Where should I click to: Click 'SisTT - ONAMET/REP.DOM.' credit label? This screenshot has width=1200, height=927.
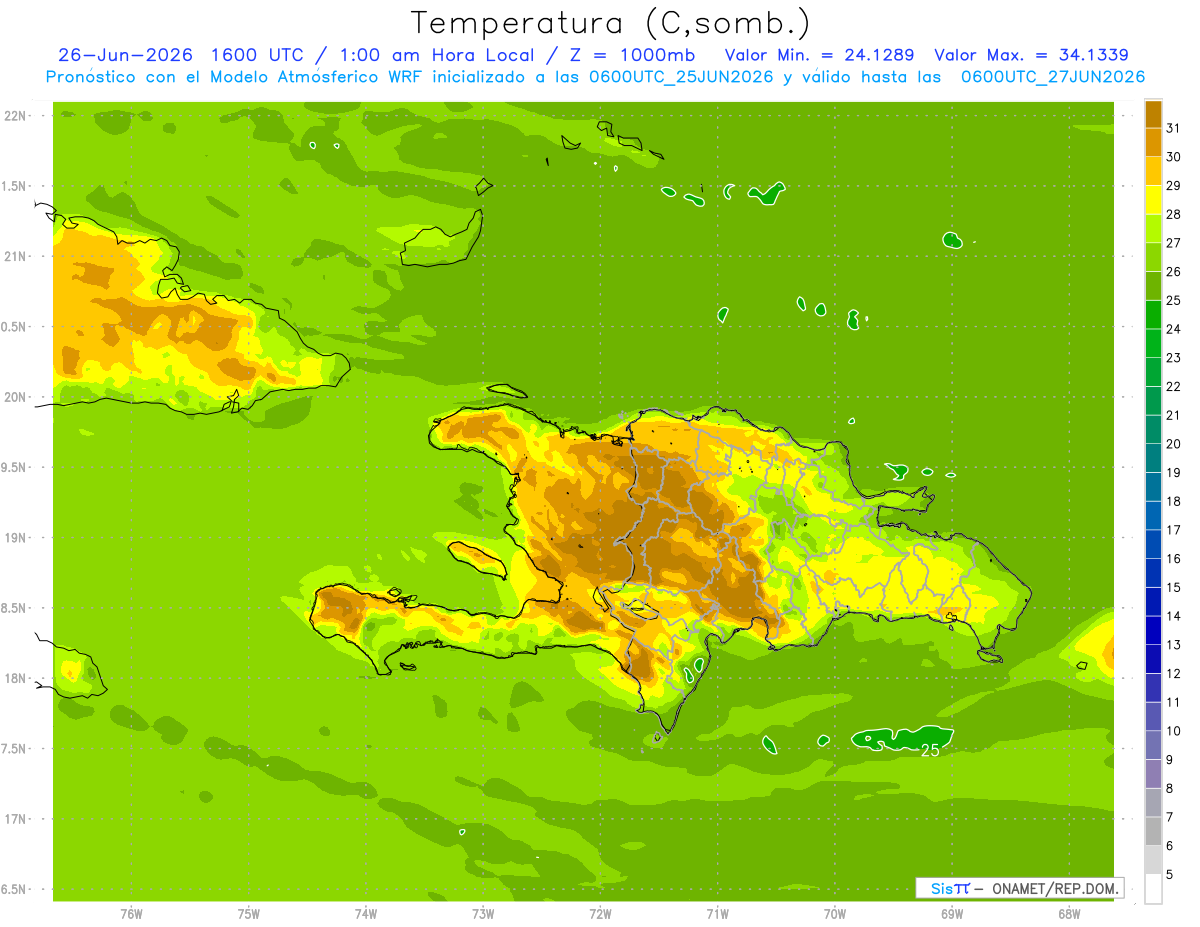(x=1020, y=888)
